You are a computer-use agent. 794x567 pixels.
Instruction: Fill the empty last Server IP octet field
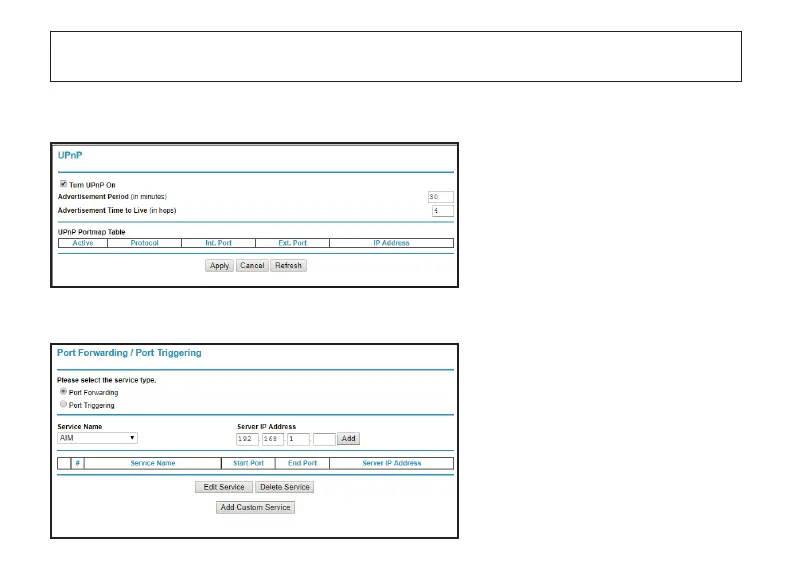(x=324, y=439)
